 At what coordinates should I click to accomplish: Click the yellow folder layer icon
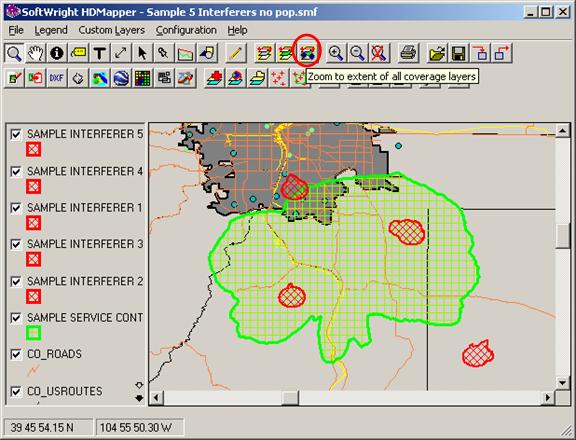click(257, 78)
